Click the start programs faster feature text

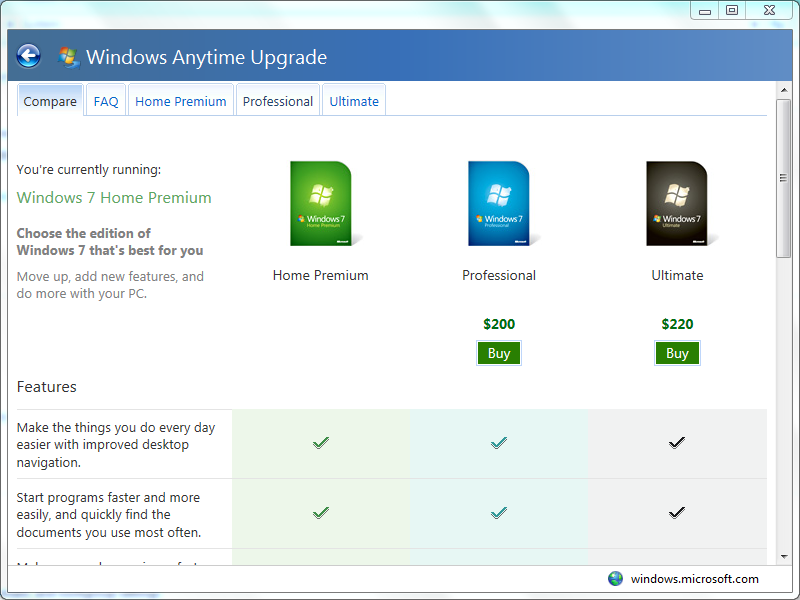pyautogui.click(x=109, y=515)
